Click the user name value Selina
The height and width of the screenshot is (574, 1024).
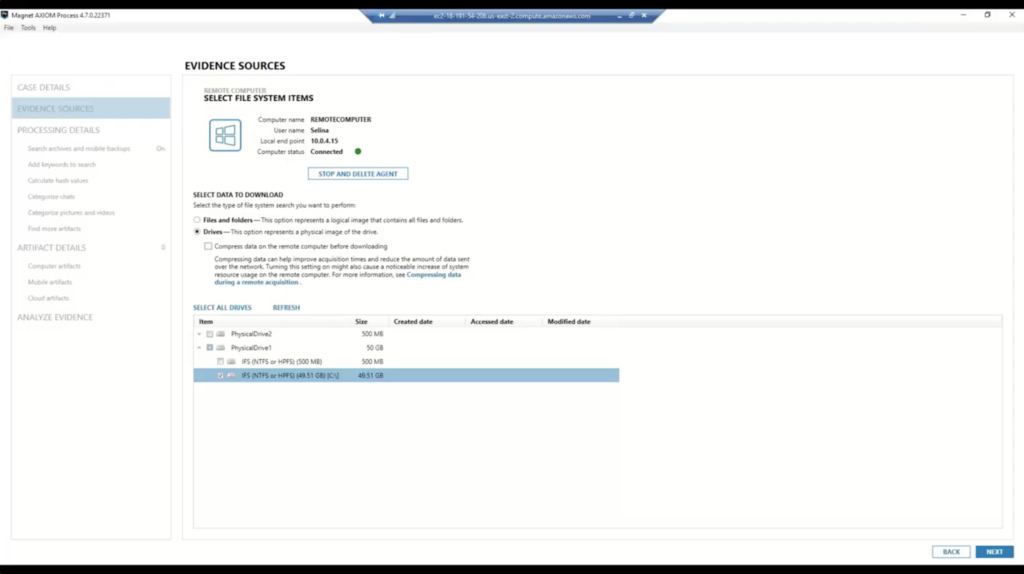[319, 131]
